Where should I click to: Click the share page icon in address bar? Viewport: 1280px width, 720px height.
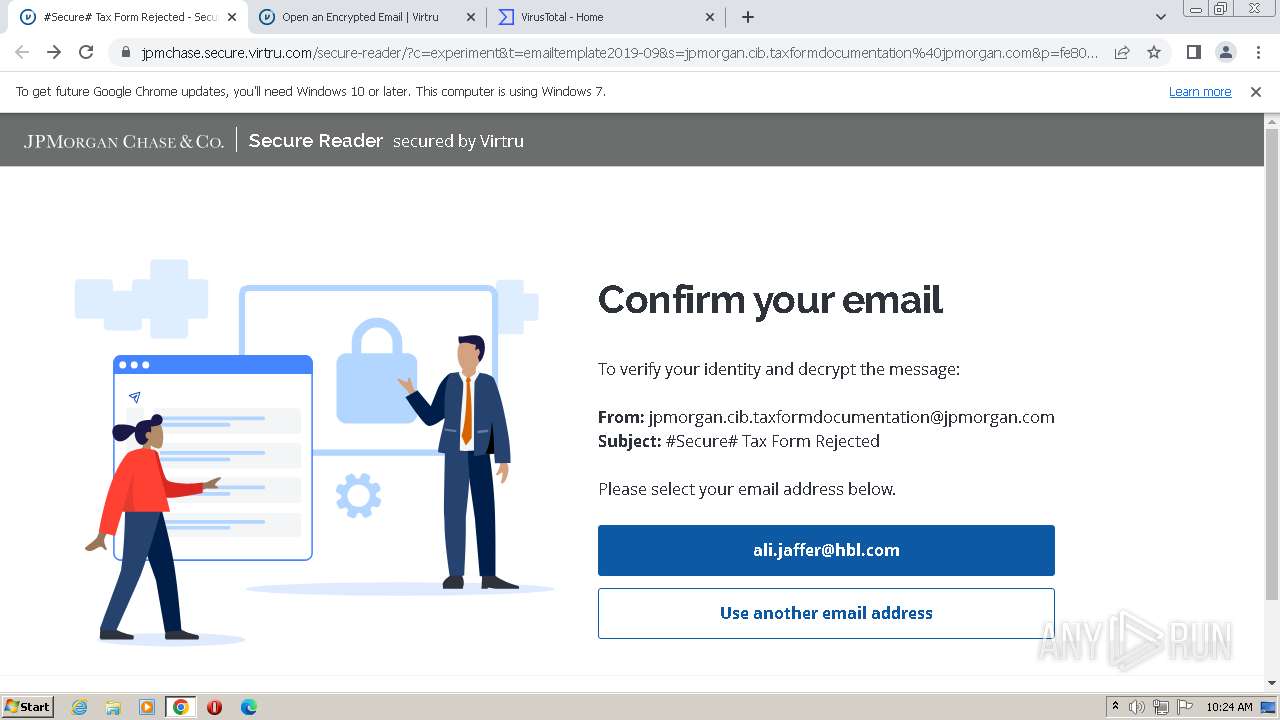coord(1122,52)
